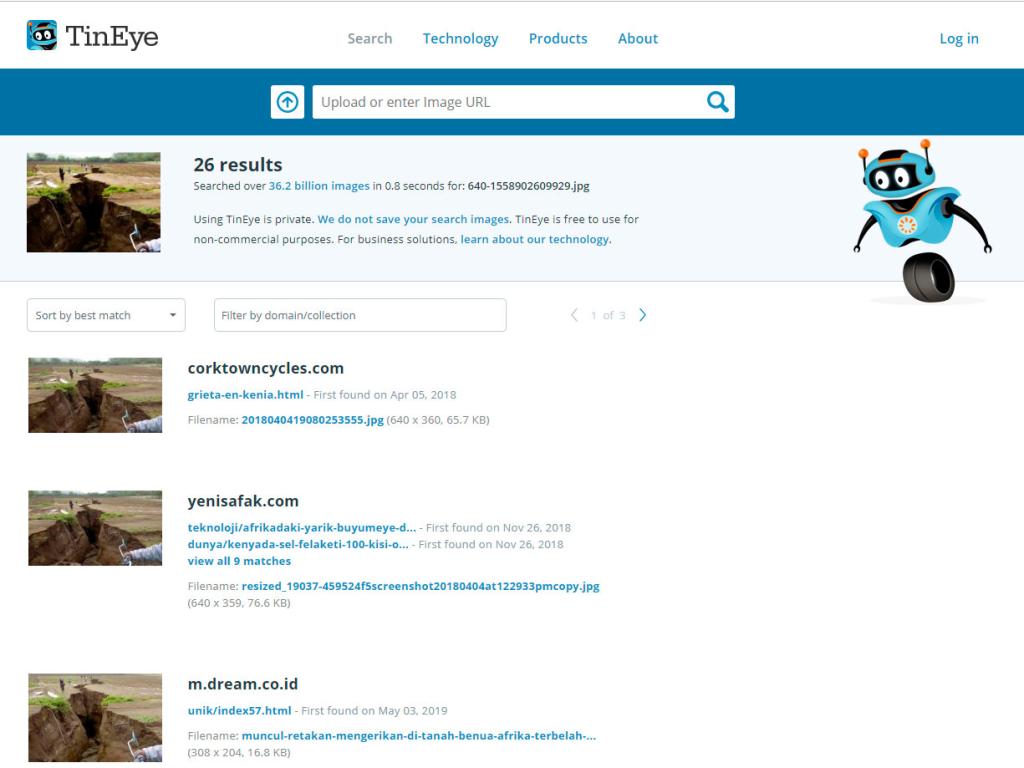Click the '26 results' heading
Viewport: 1024px width, 768px height.
(x=238, y=165)
